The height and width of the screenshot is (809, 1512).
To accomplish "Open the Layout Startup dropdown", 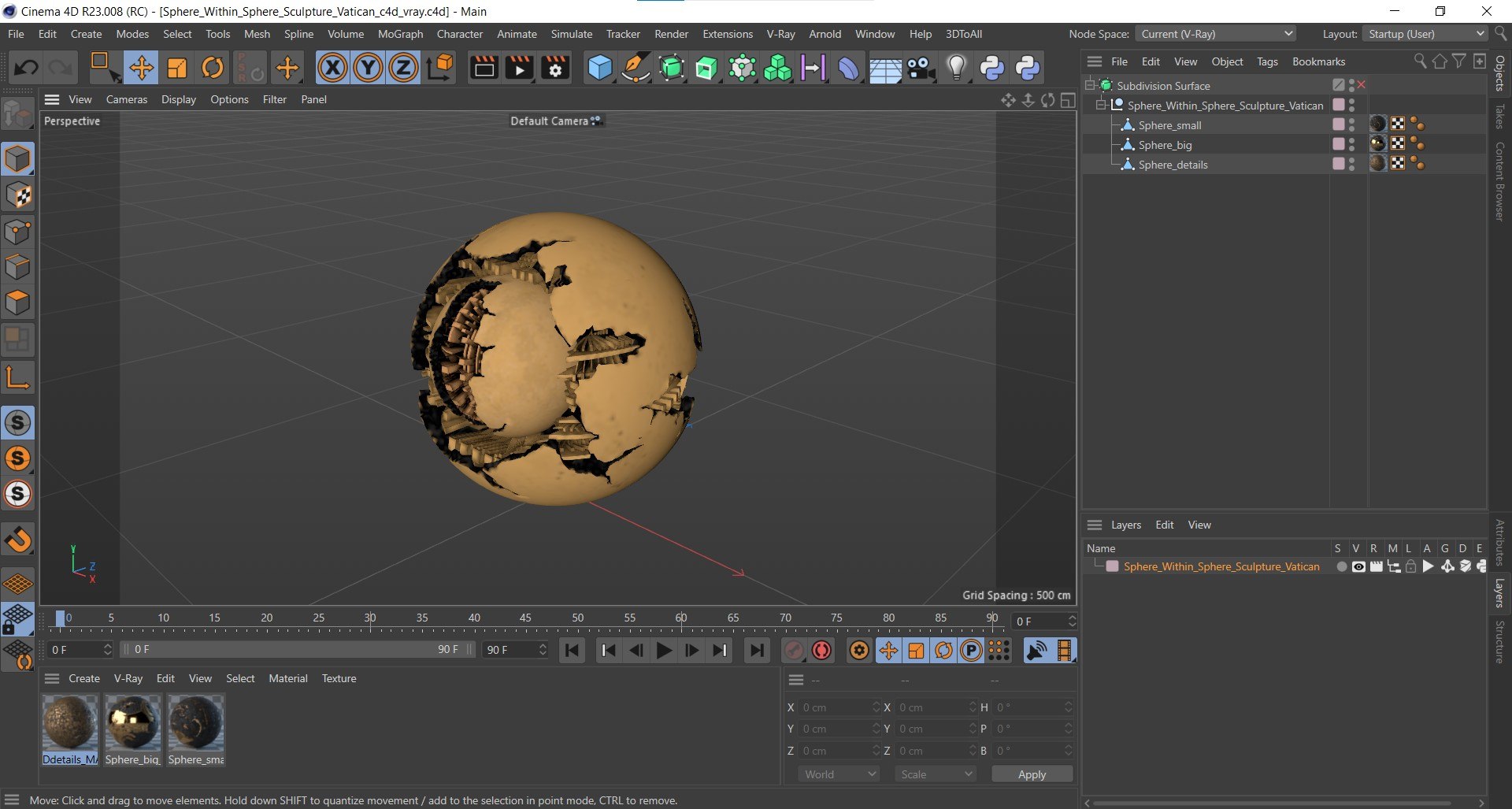I will pyautogui.click(x=1426, y=34).
